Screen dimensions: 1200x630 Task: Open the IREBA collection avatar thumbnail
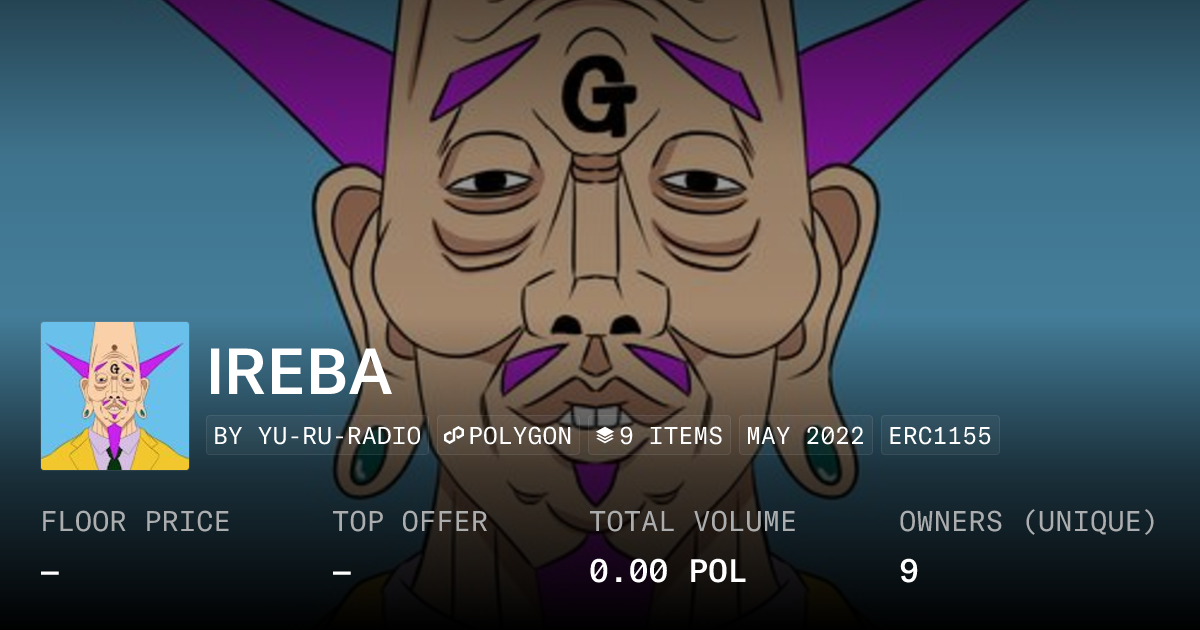click(115, 396)
